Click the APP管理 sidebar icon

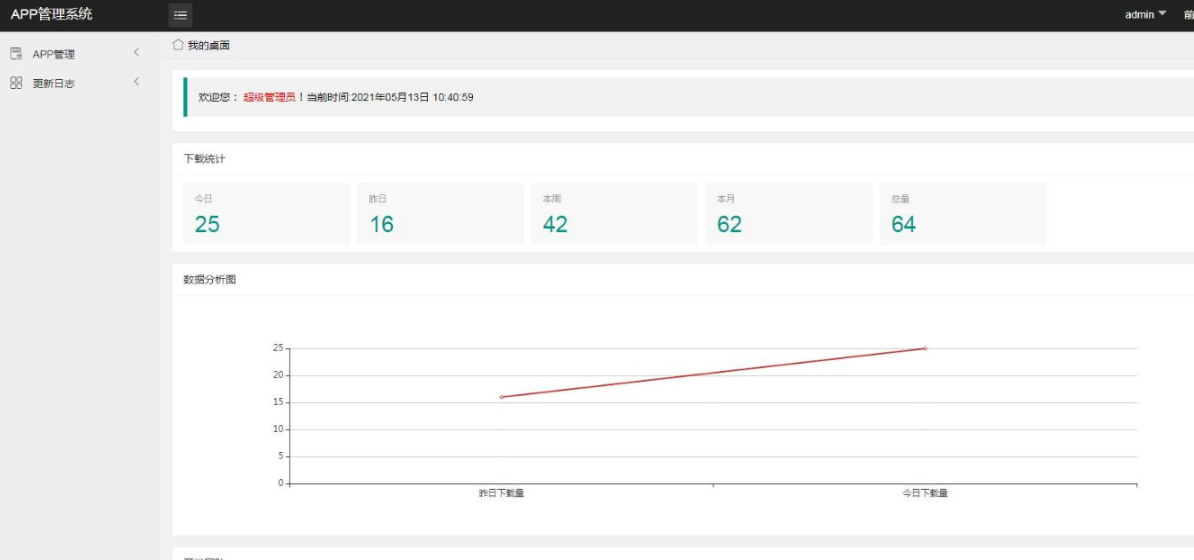tap(16, 53)
